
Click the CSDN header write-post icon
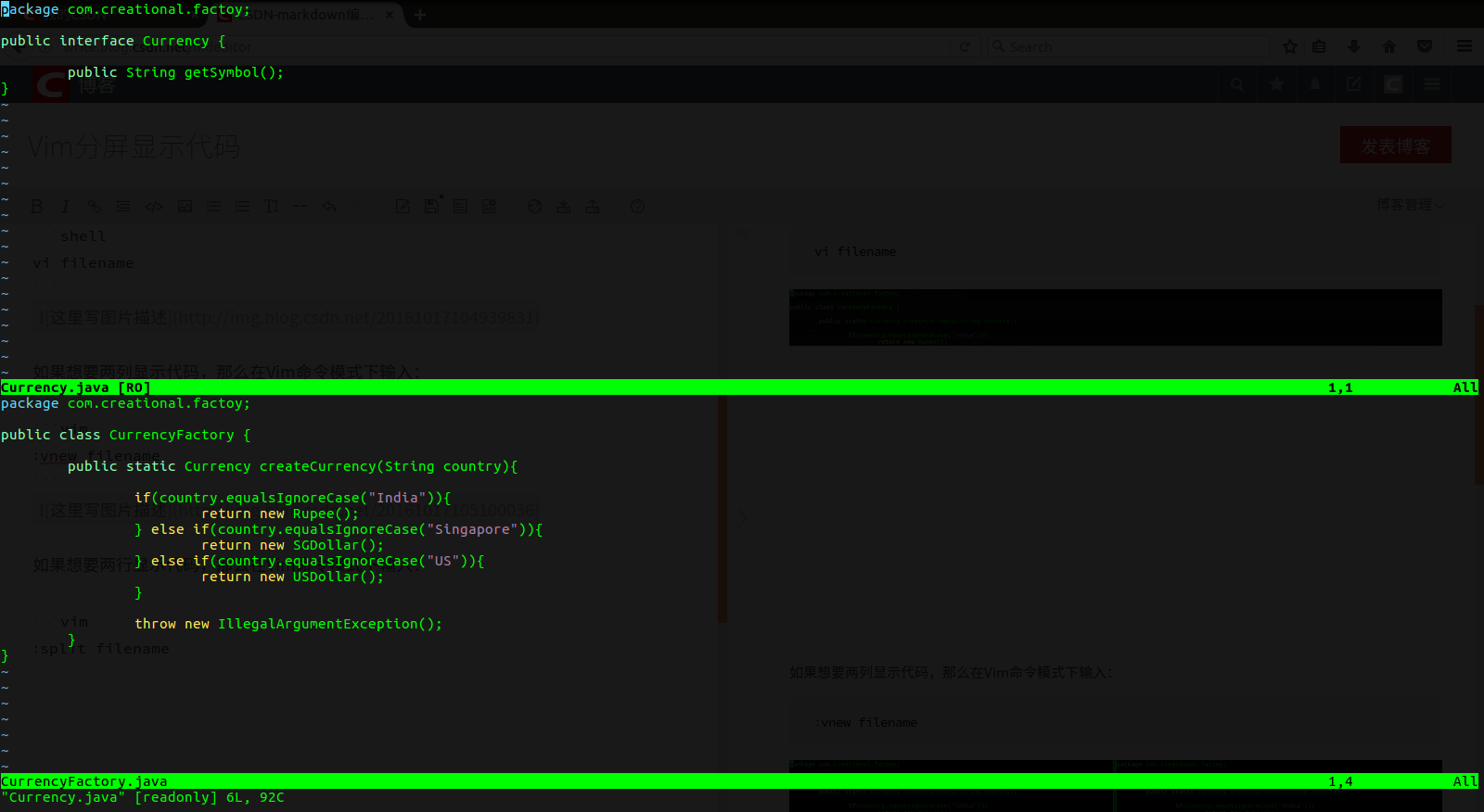tap(1353, 84)
